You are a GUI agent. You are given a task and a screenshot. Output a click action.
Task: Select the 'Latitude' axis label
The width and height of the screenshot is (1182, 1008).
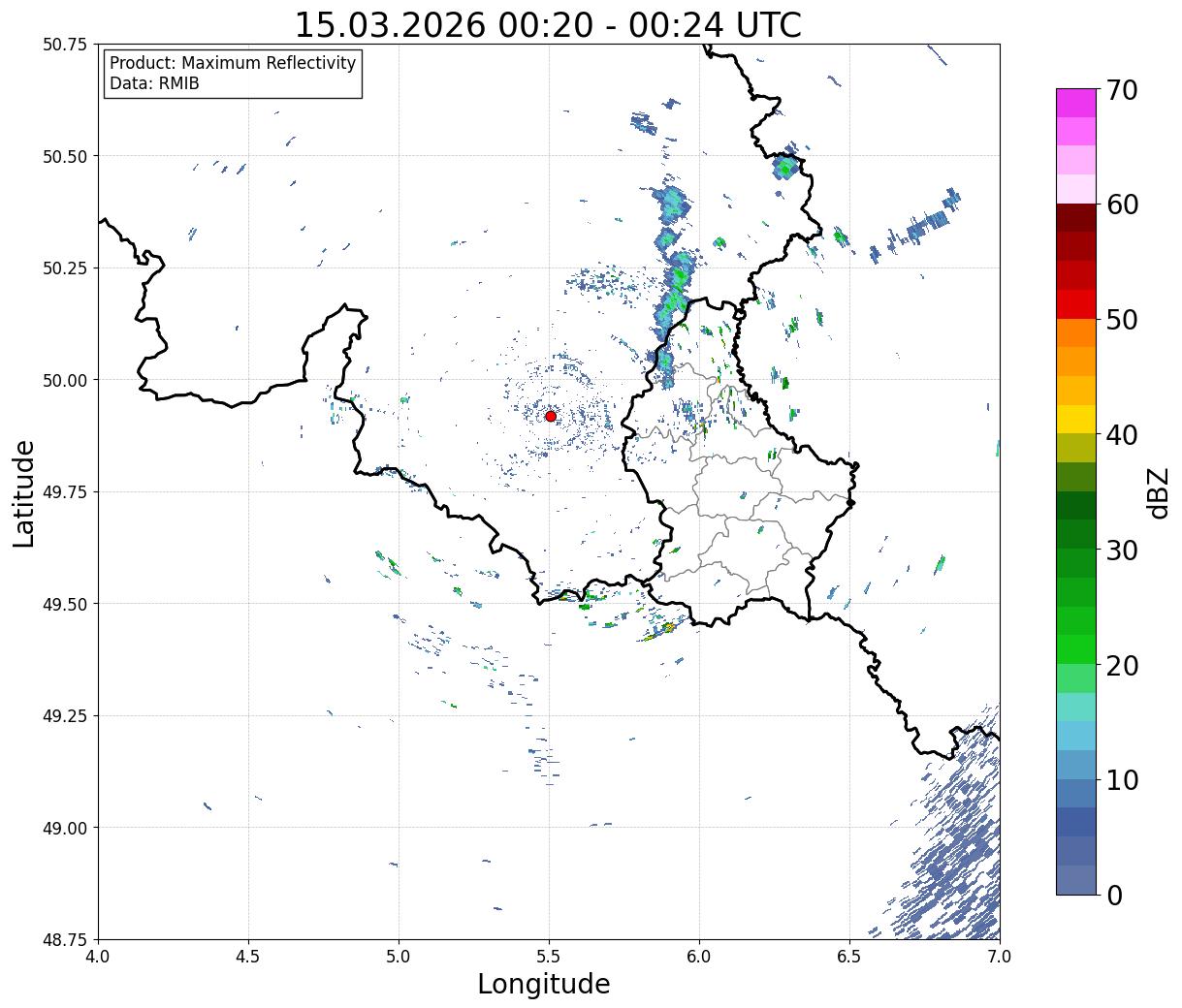click(x=24, y=493)
